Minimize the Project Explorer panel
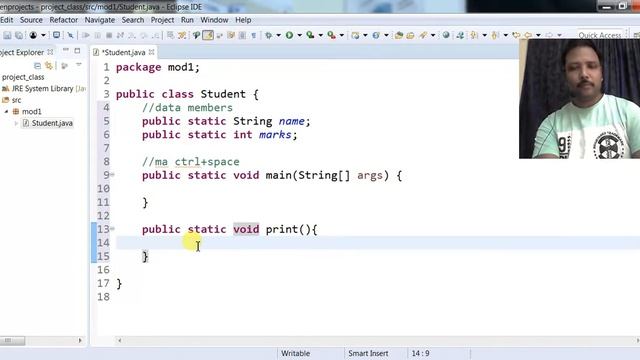Image resolution: width=640 pixels, height=360 pixels. (65, 50)
